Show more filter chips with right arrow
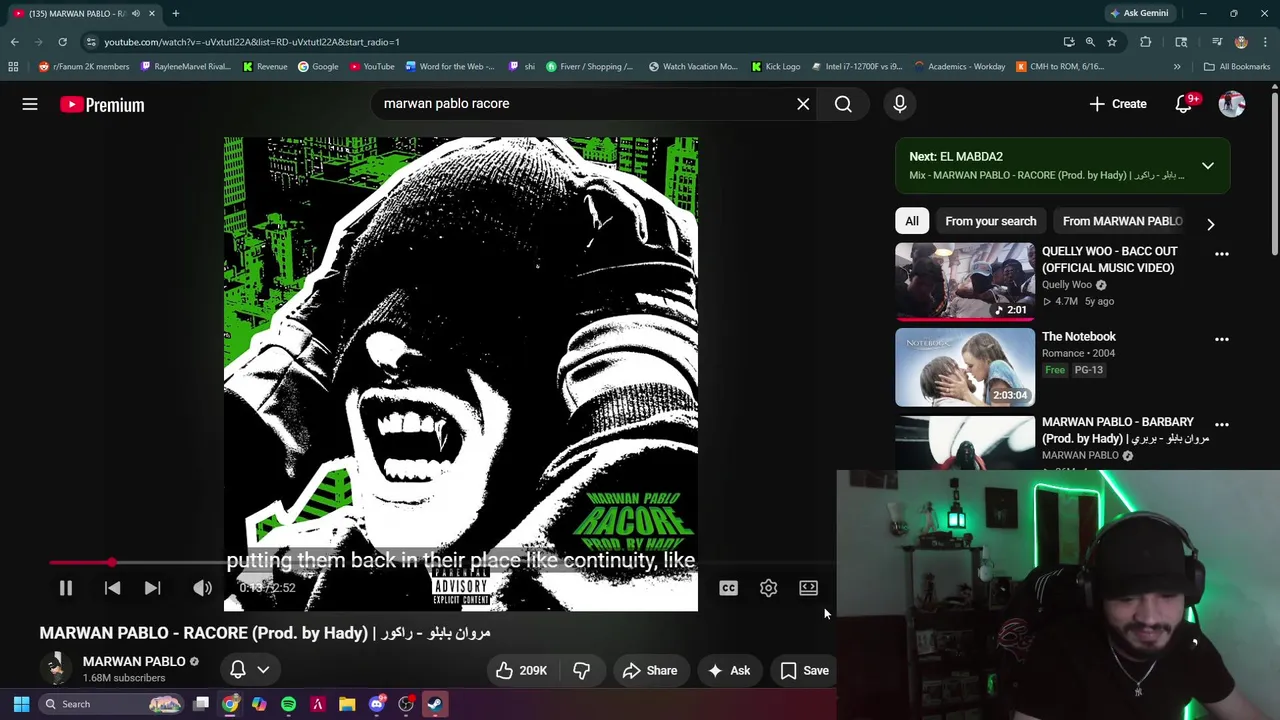 pos(1210,223)
